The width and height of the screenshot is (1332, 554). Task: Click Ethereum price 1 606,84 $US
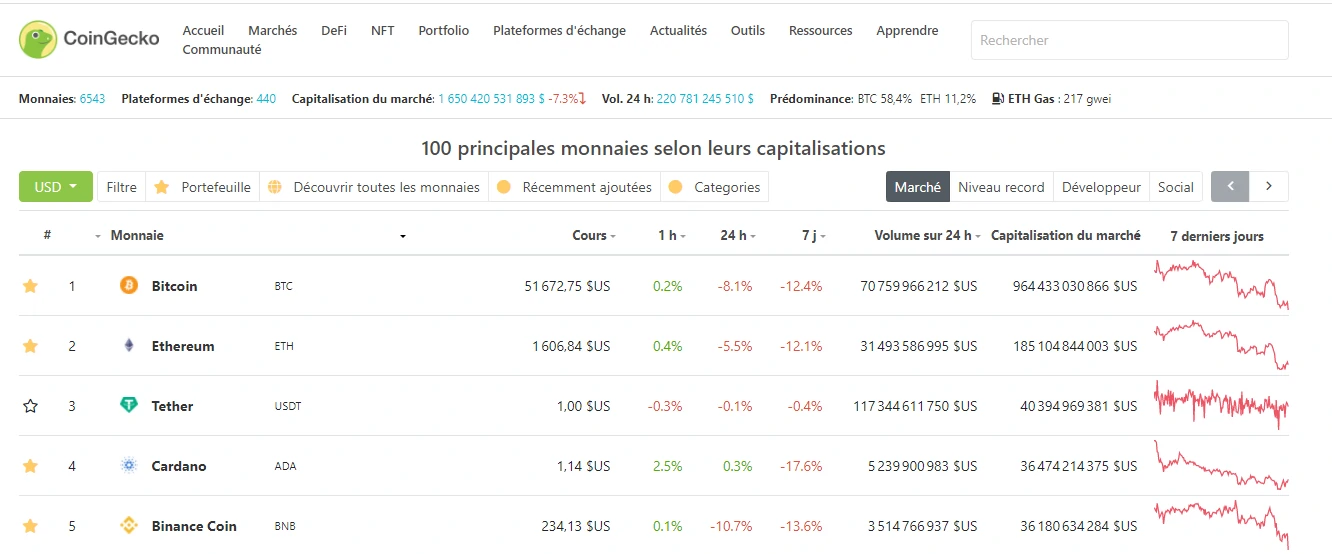pos(571,346)
